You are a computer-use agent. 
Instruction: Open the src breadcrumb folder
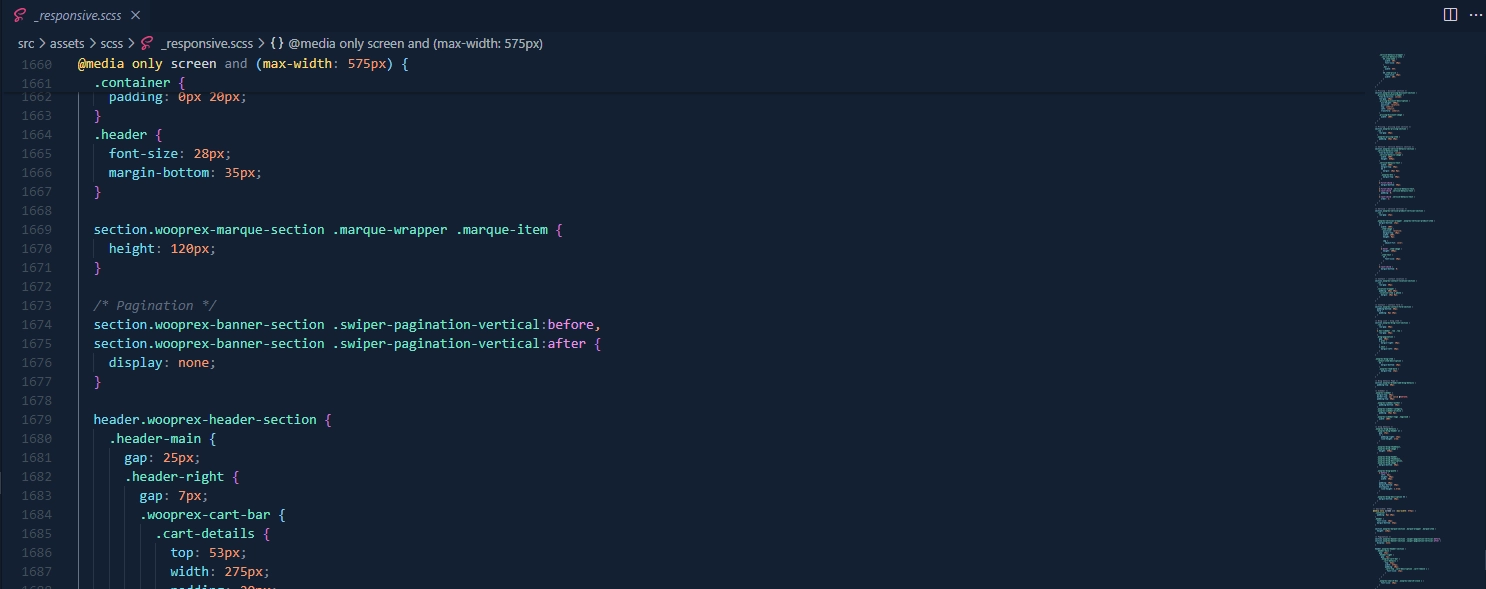tap(25, 43)
